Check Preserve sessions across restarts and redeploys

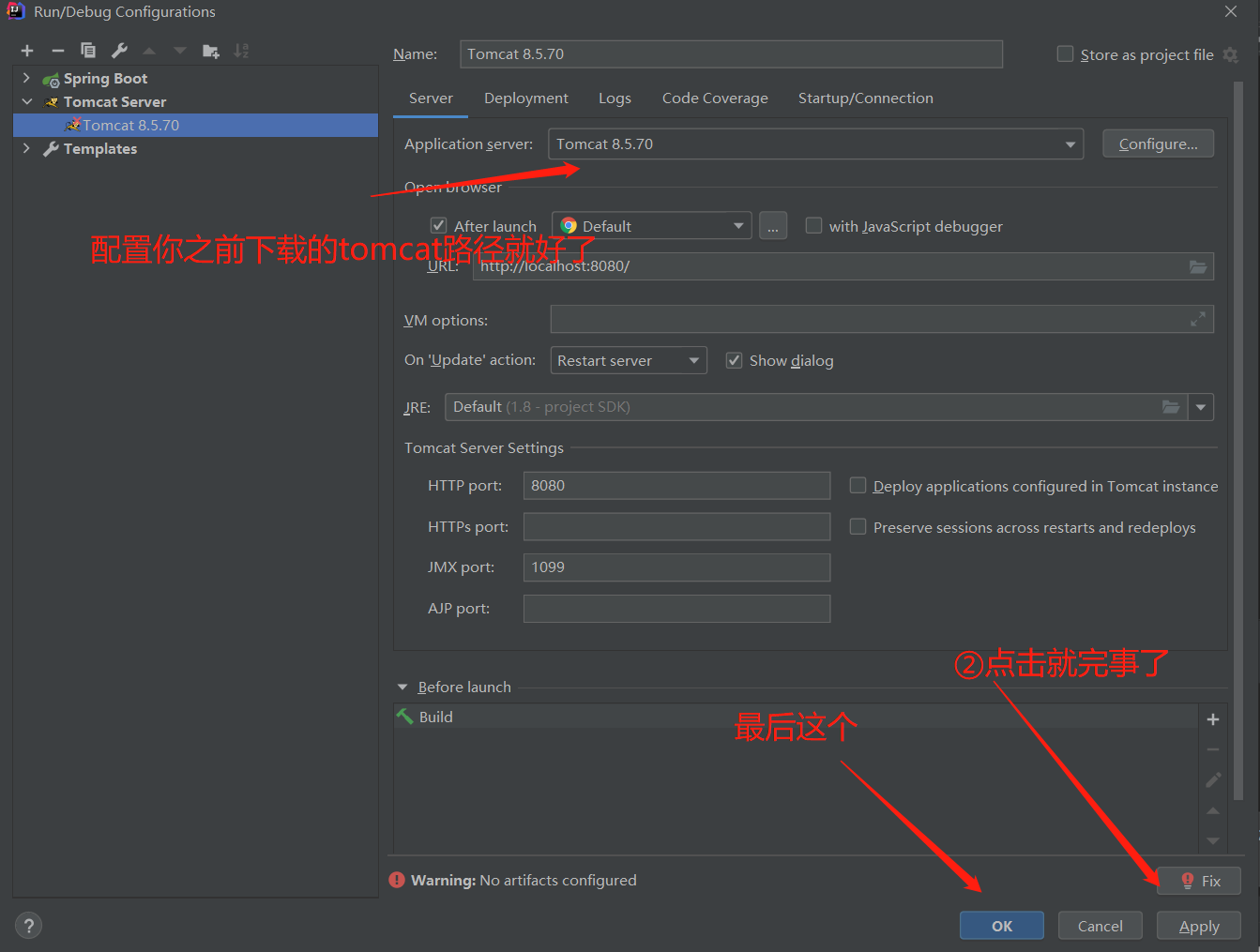[858, 526]
